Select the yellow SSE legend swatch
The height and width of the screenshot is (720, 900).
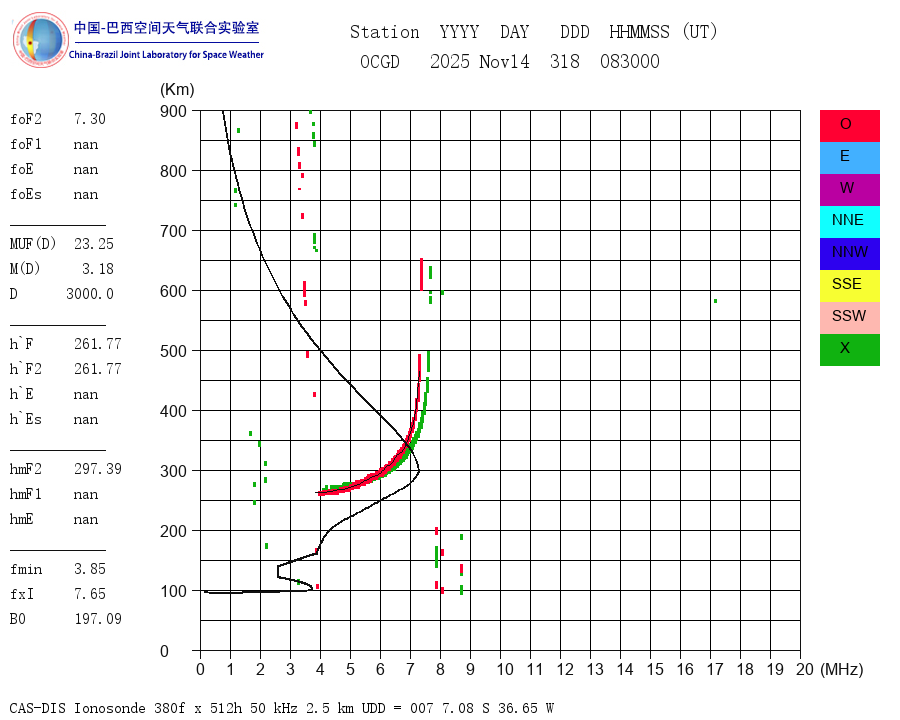(849, 286)
